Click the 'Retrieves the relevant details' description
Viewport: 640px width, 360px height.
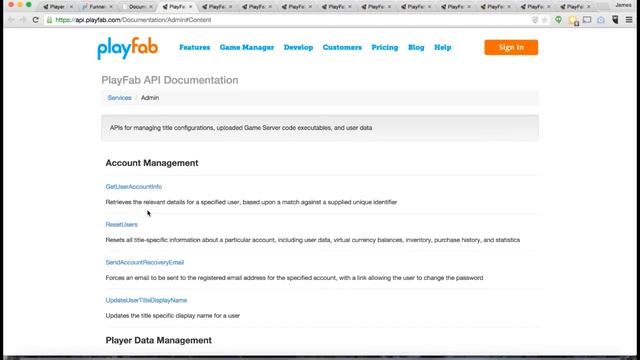tap(251, 202)
